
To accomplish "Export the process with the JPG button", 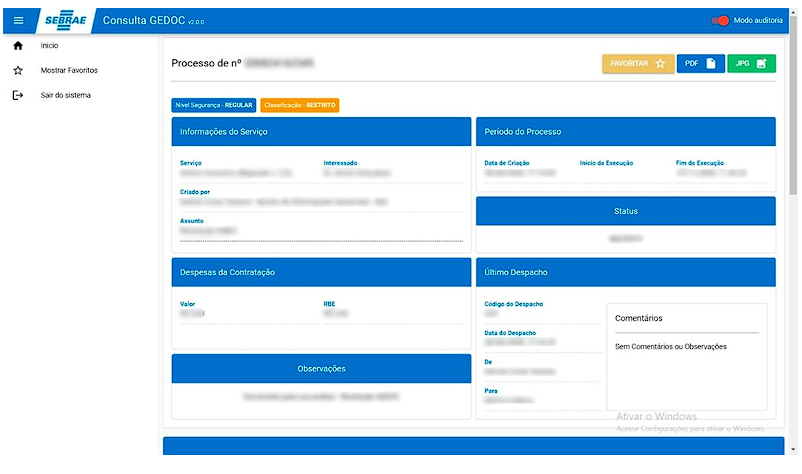I will click(x=751, y=63).
